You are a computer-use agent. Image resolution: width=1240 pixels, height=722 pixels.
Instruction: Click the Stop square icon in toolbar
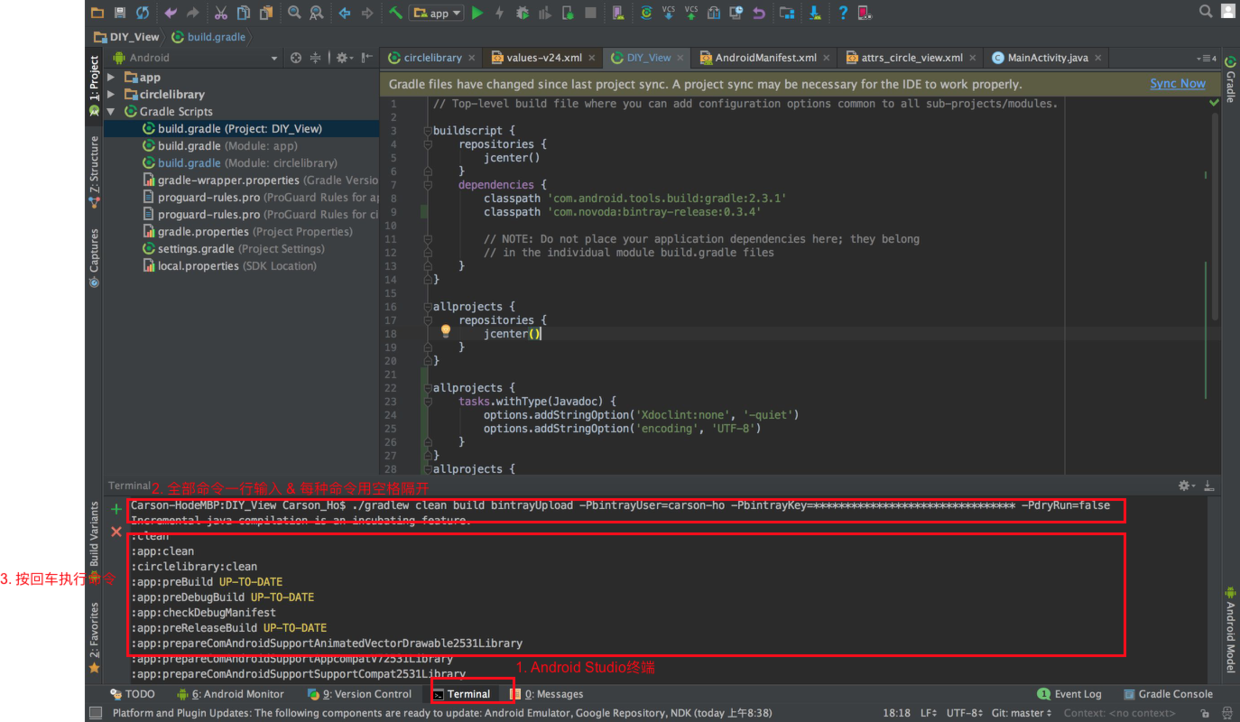pyautogui.click(x=590, y=13)
